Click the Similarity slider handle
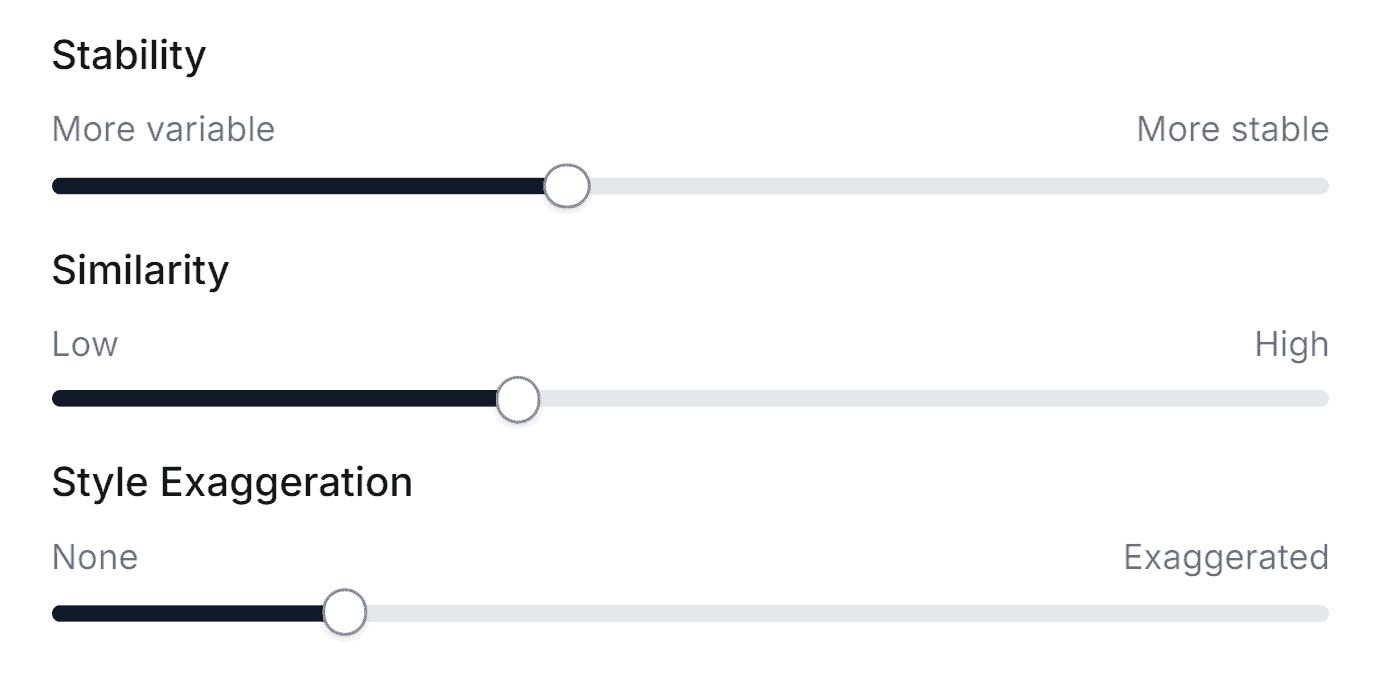Viewport: 1383px width, 693px height. 518,399
